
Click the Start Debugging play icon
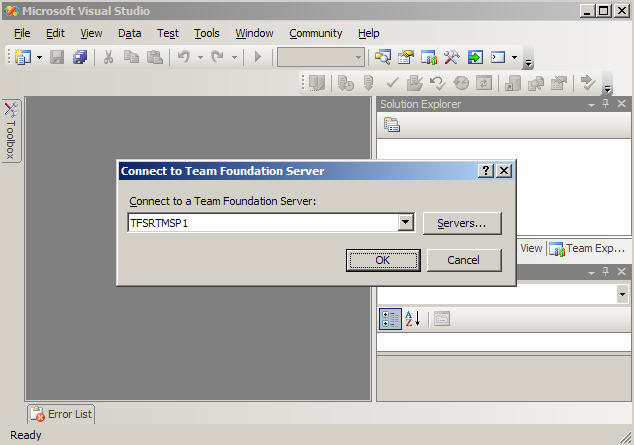(258, 57)
